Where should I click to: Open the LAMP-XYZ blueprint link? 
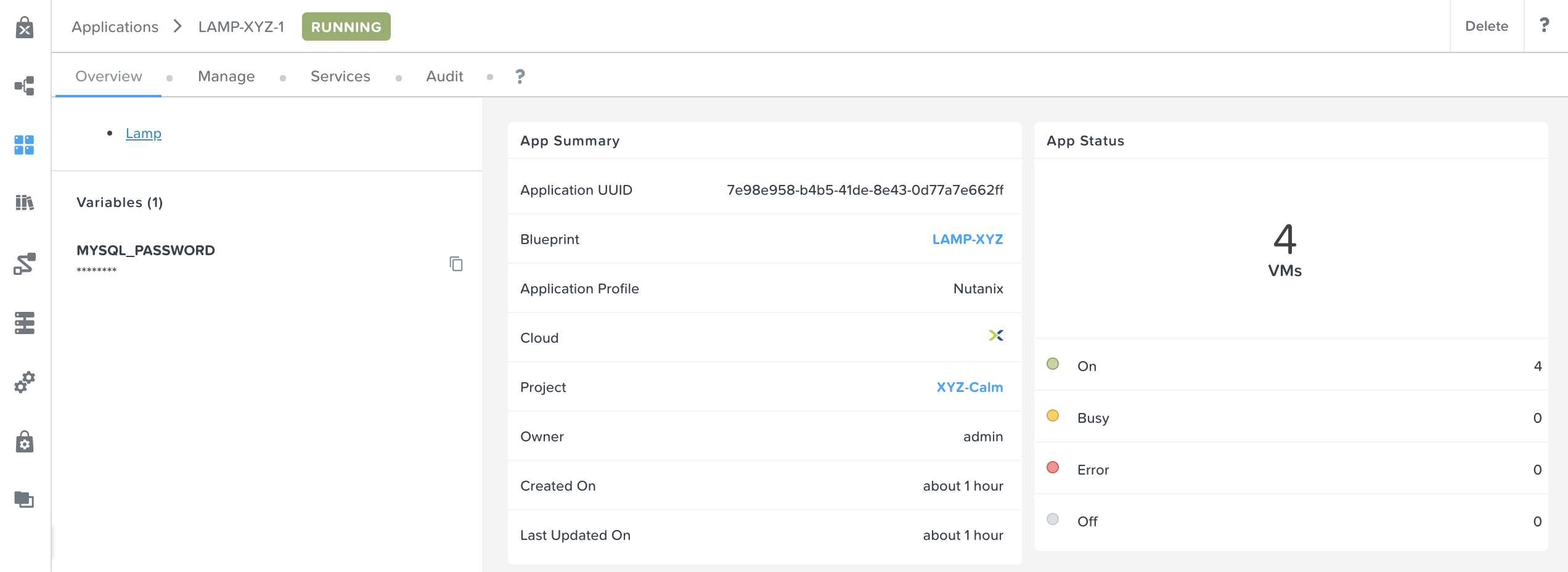968,239
